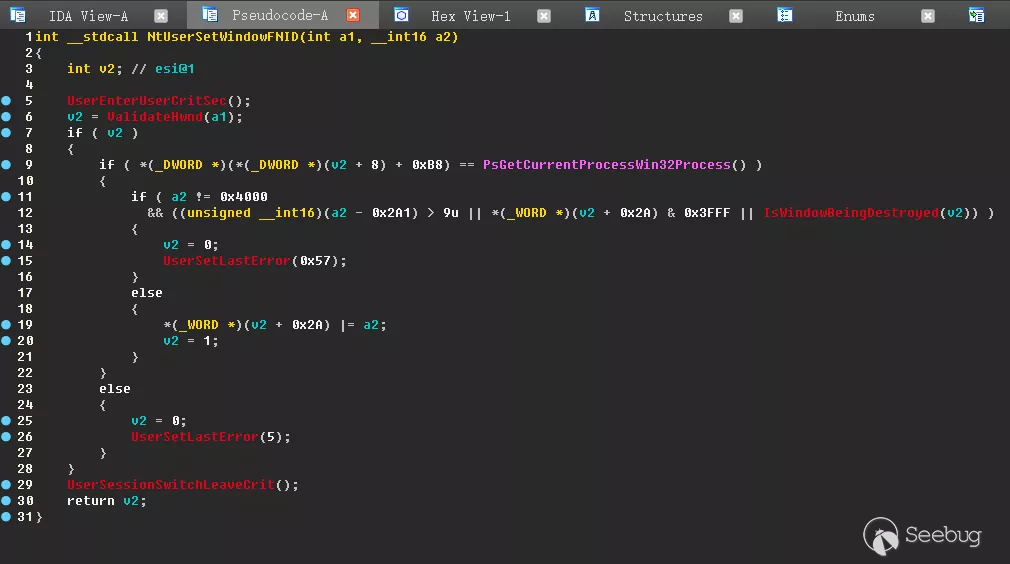Click the UserEnterUserCritSec call
Image resolution: width=1010 pixels, height=564 pixels.
tap(147, 100)
